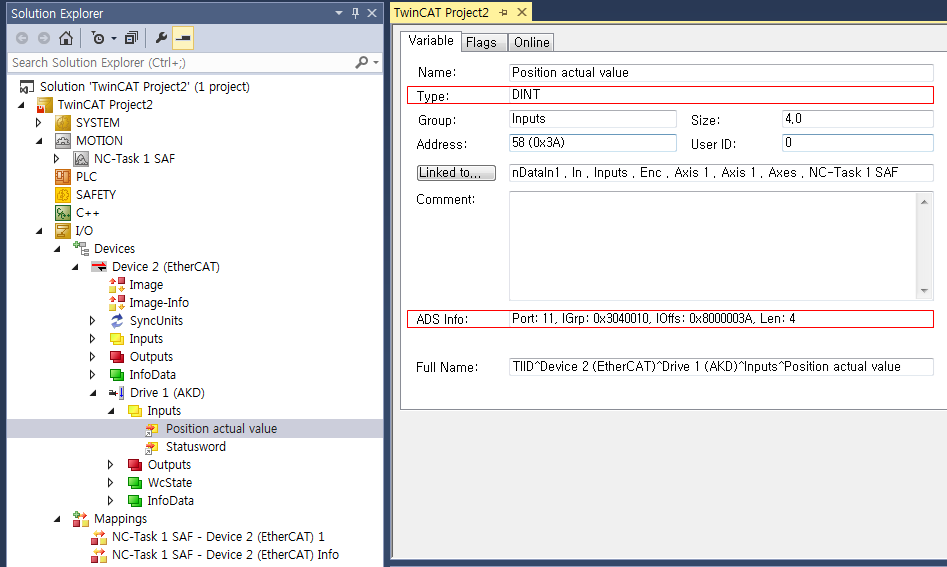Viewport: 947px width, 567px height.
Task: Collapse the Mappings node
Action: coord(57,519)
